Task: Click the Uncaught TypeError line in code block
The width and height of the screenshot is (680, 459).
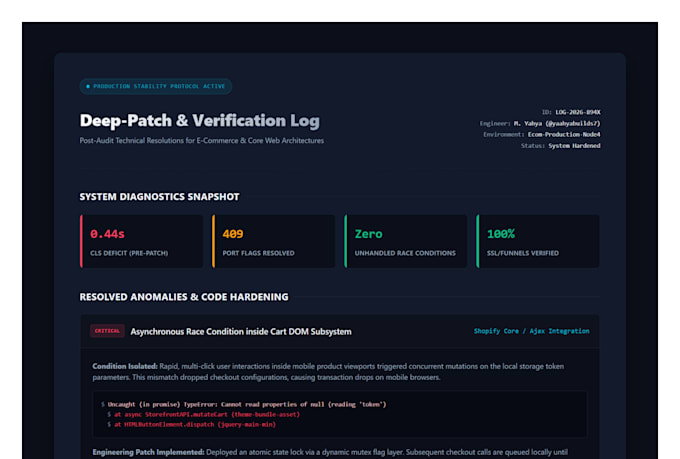Action: coord(247,404)
